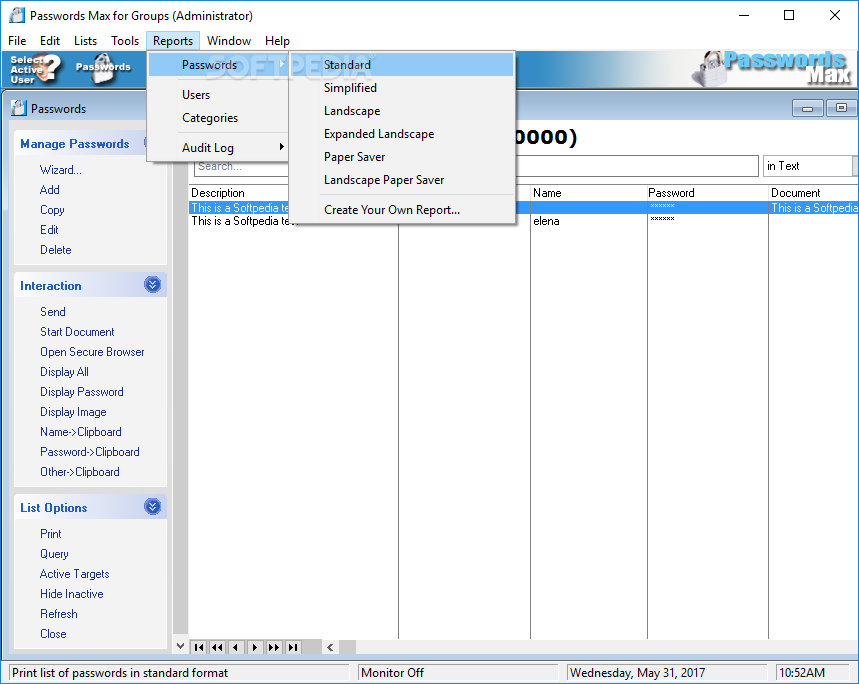Viewport: 859px width, 684px height.
Task: Click Edit under Manage Passwords
Action: (x=49, y=230)
